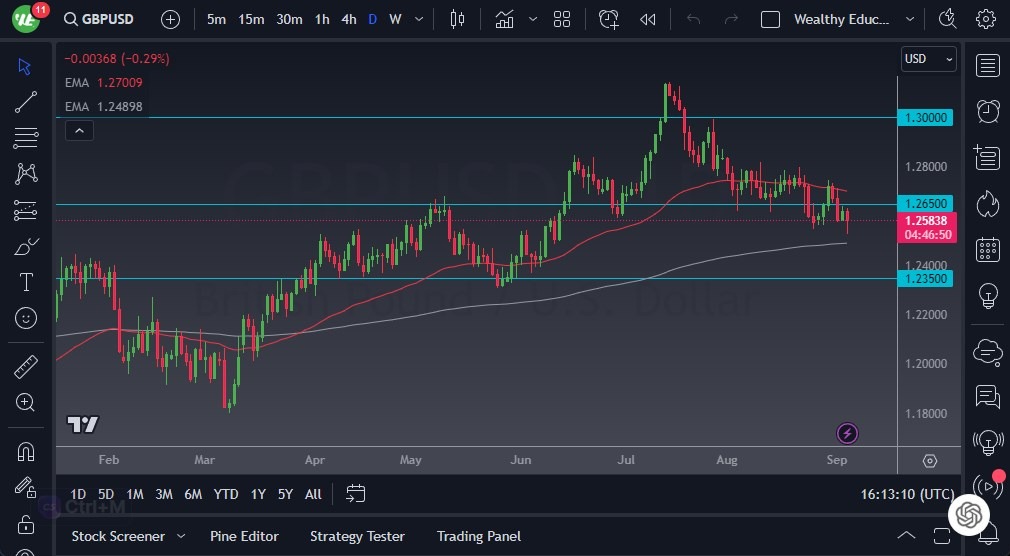Switch to the Strategy Tester tab
The height and width of the screenshot is (556, 1010).
click(x=357, y=537)
